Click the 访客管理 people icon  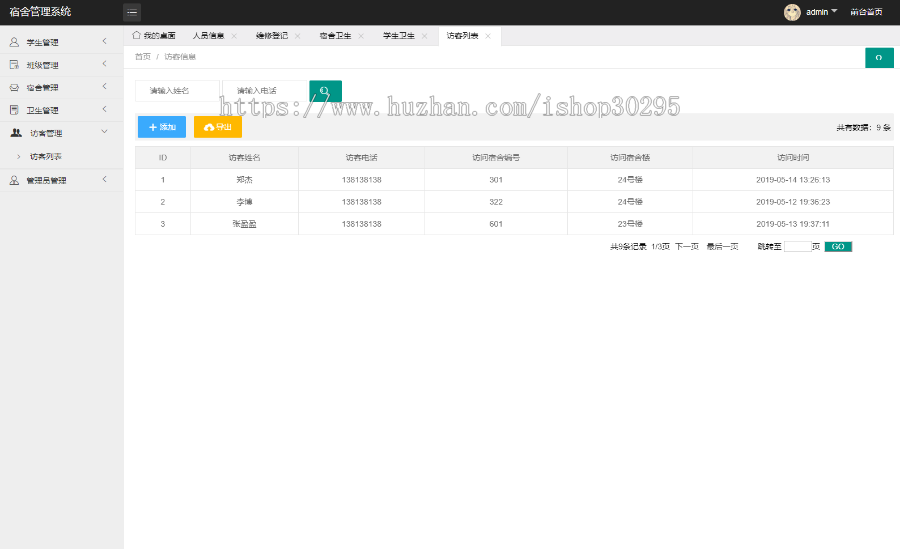16,133
